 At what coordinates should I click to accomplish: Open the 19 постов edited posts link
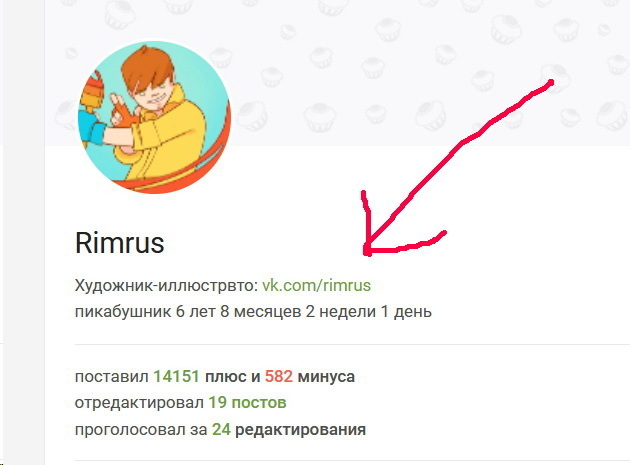click(247, 402)
